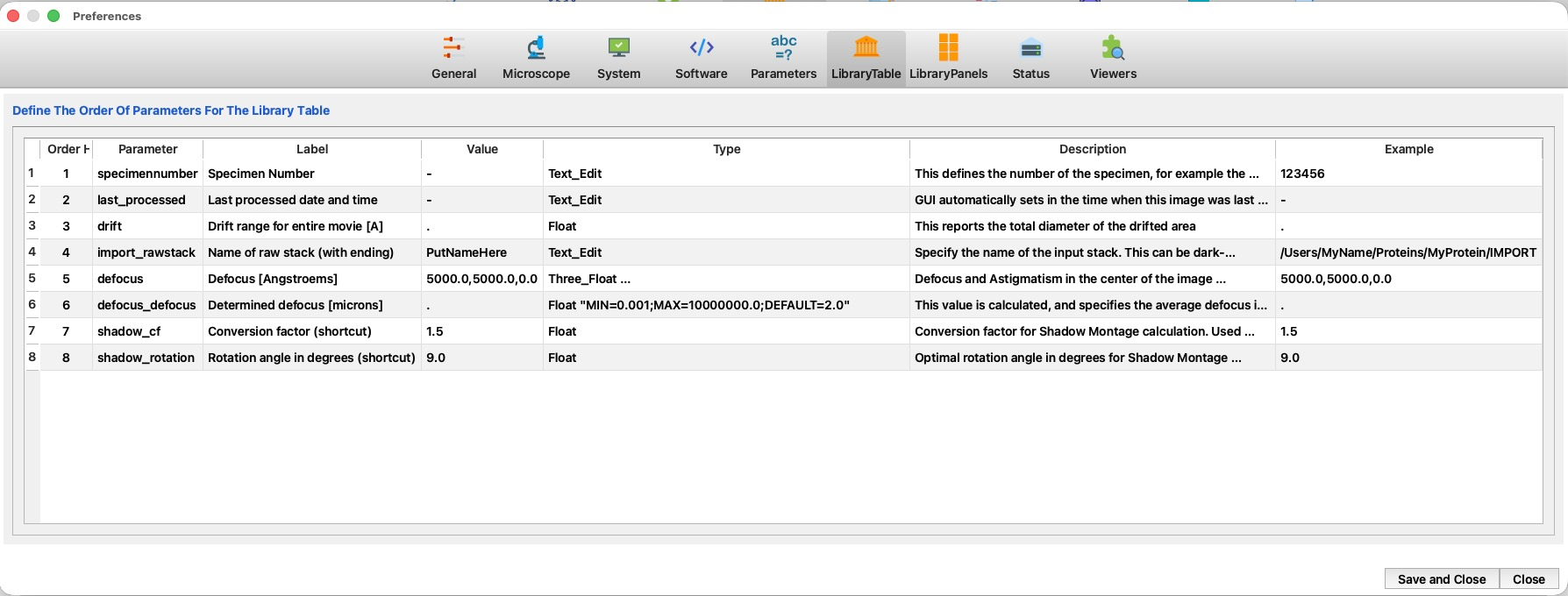Select the last_processed parameter cell
Screen dimensions: 1568x596
147,200
